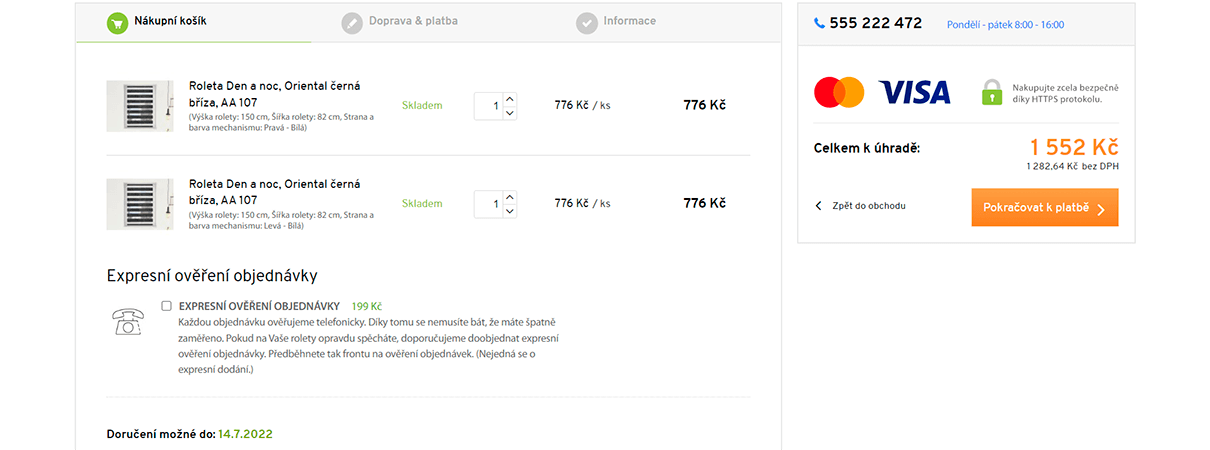Go back via Zpět do obchodu link
The height and width of the screenshot is (450, 1210).
(861, 206)
